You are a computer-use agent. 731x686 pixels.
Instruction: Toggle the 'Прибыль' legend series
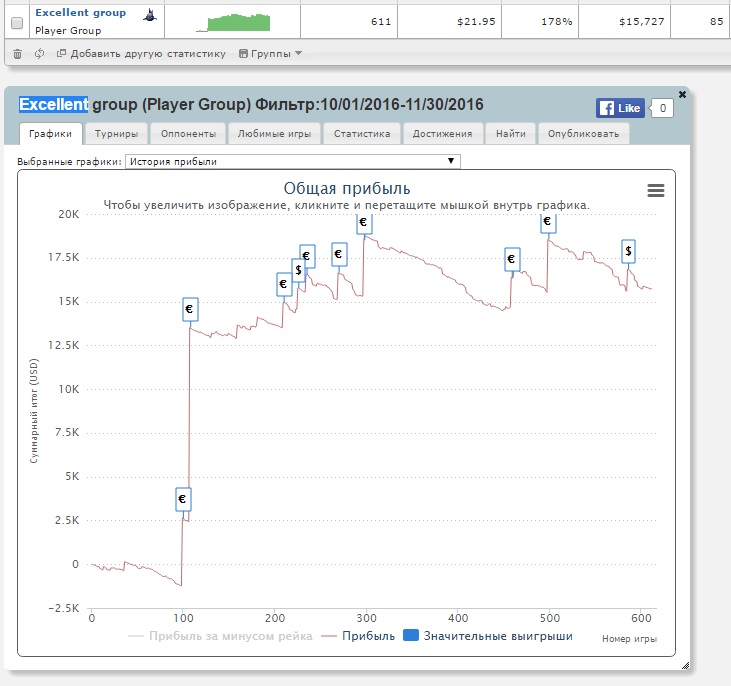click(359, 637)
